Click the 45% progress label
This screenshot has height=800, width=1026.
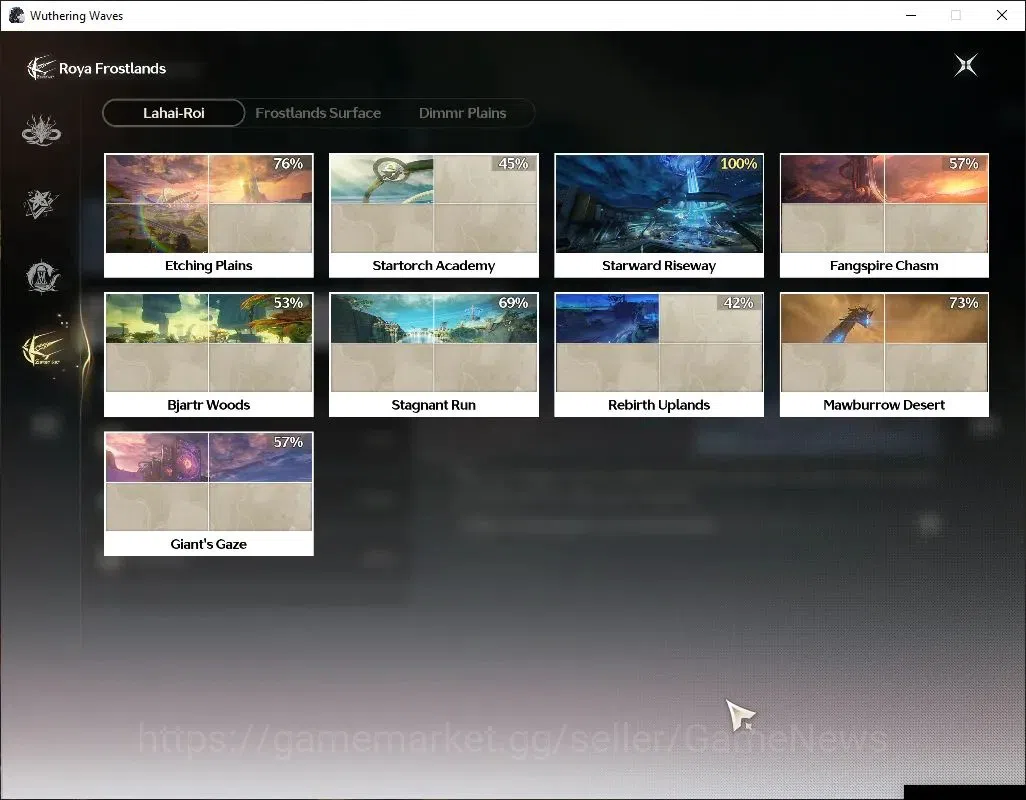[x=513, y=164]
